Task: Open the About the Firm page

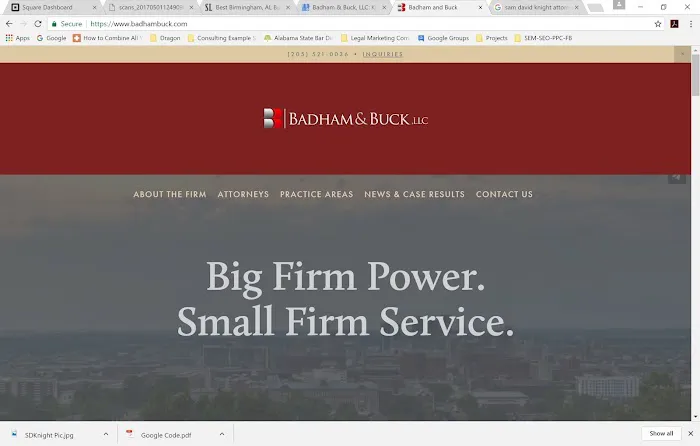Action: pos(170,194)
